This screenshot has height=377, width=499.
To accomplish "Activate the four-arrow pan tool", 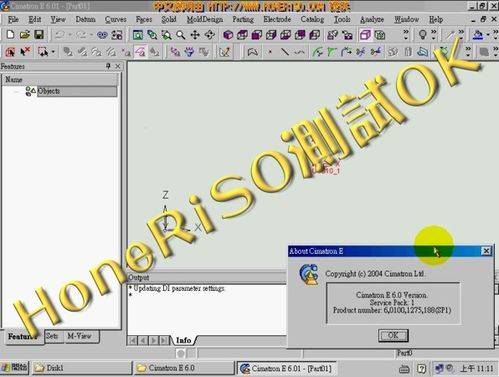I will [x=195, y=35].
